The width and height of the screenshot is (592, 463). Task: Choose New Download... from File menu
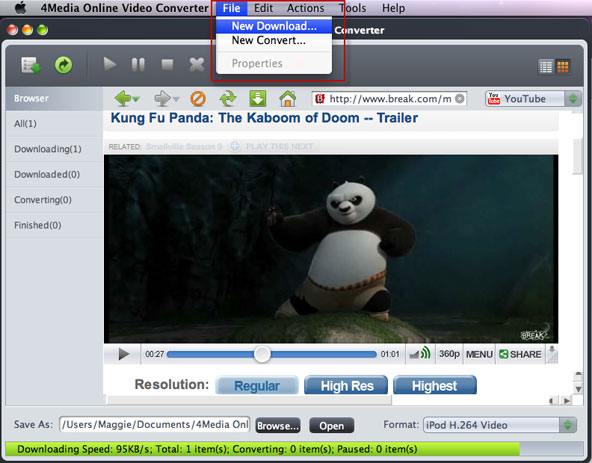click(274, 26)
